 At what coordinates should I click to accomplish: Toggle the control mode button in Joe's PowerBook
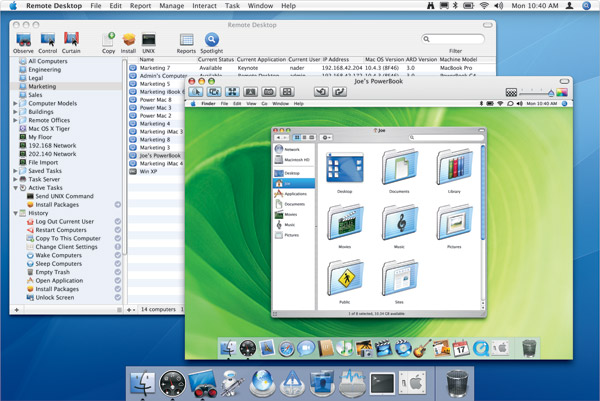click(x=196, y=92)
